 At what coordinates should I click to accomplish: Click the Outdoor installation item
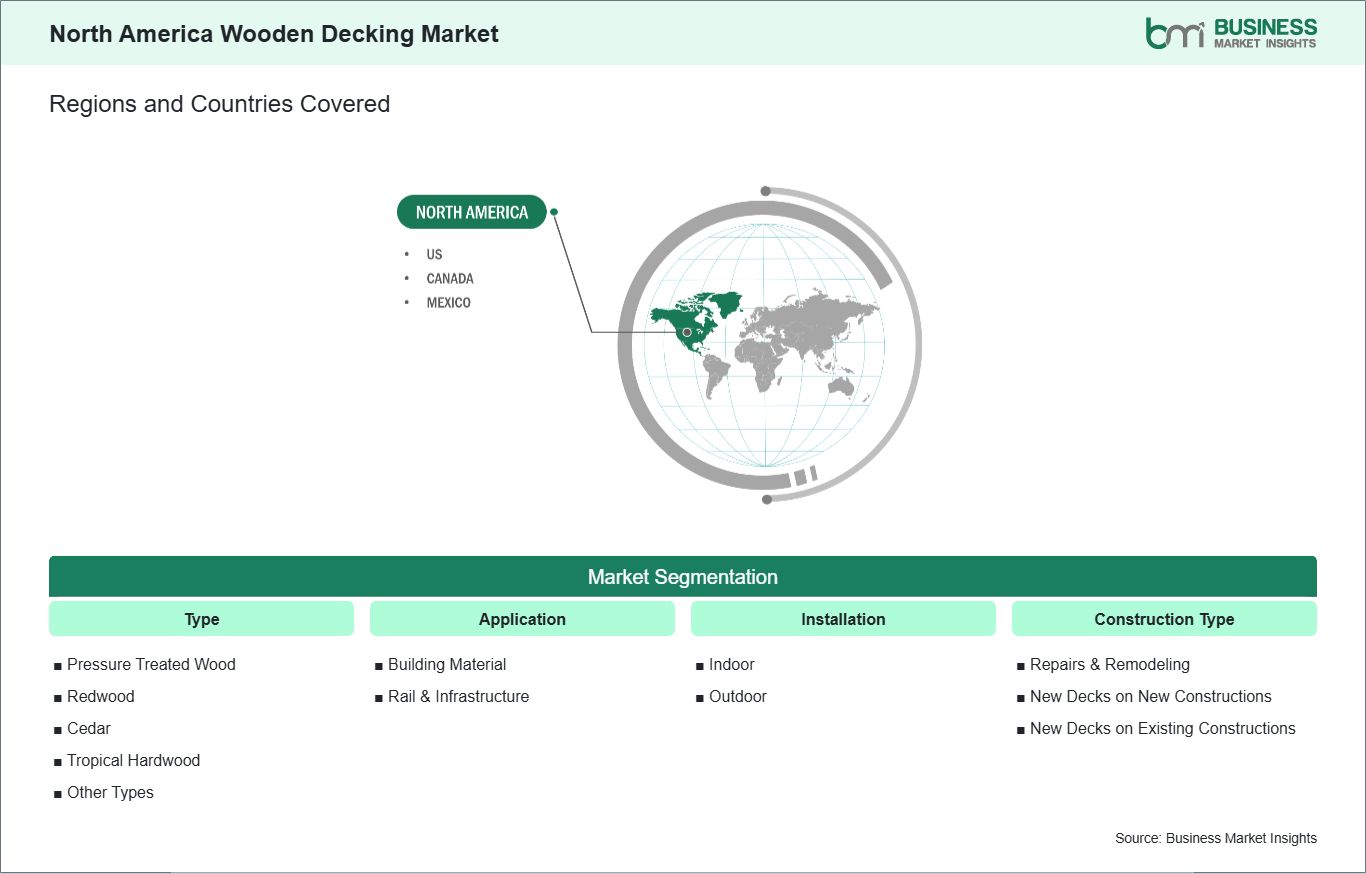(738, 696)
